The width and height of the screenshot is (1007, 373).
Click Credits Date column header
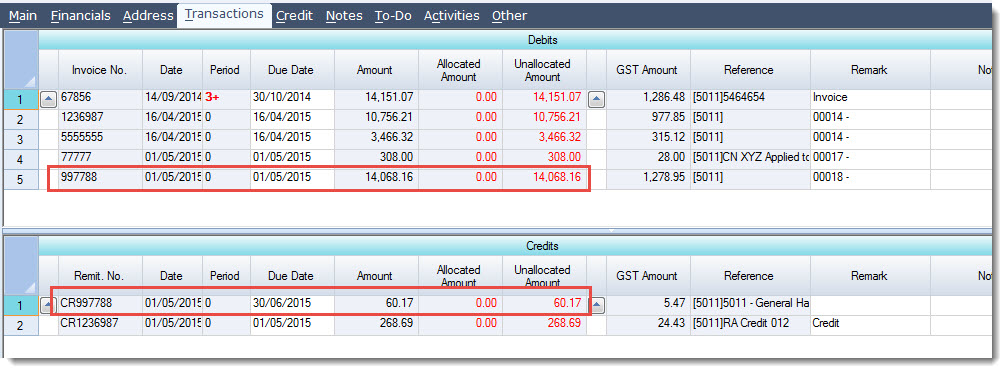pyautogui.click(x=172, y=275)
